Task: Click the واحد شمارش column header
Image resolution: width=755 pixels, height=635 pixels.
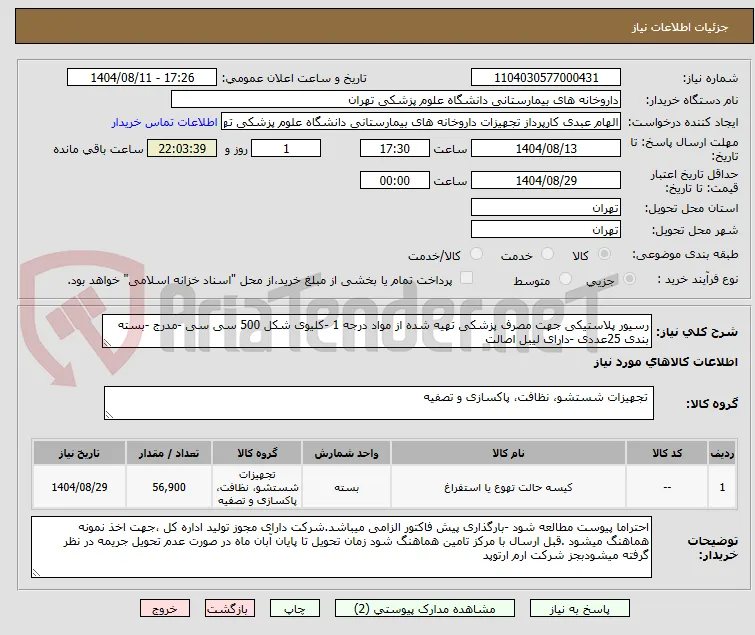Action: click(347, 454)
